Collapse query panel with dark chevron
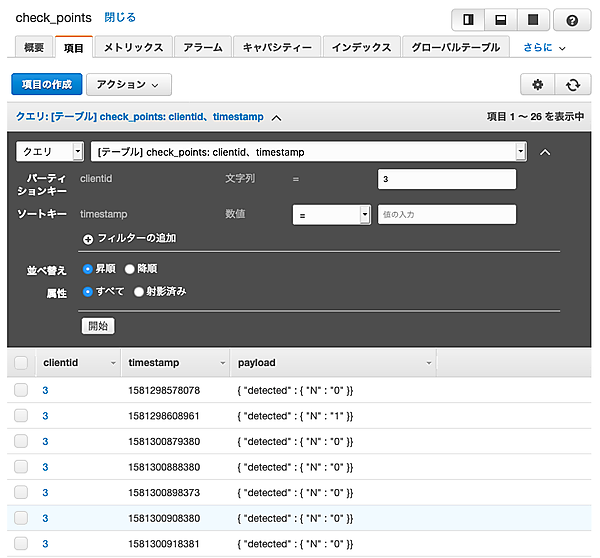Viewport: 600px width, 558px height. (x=545, y=152)
